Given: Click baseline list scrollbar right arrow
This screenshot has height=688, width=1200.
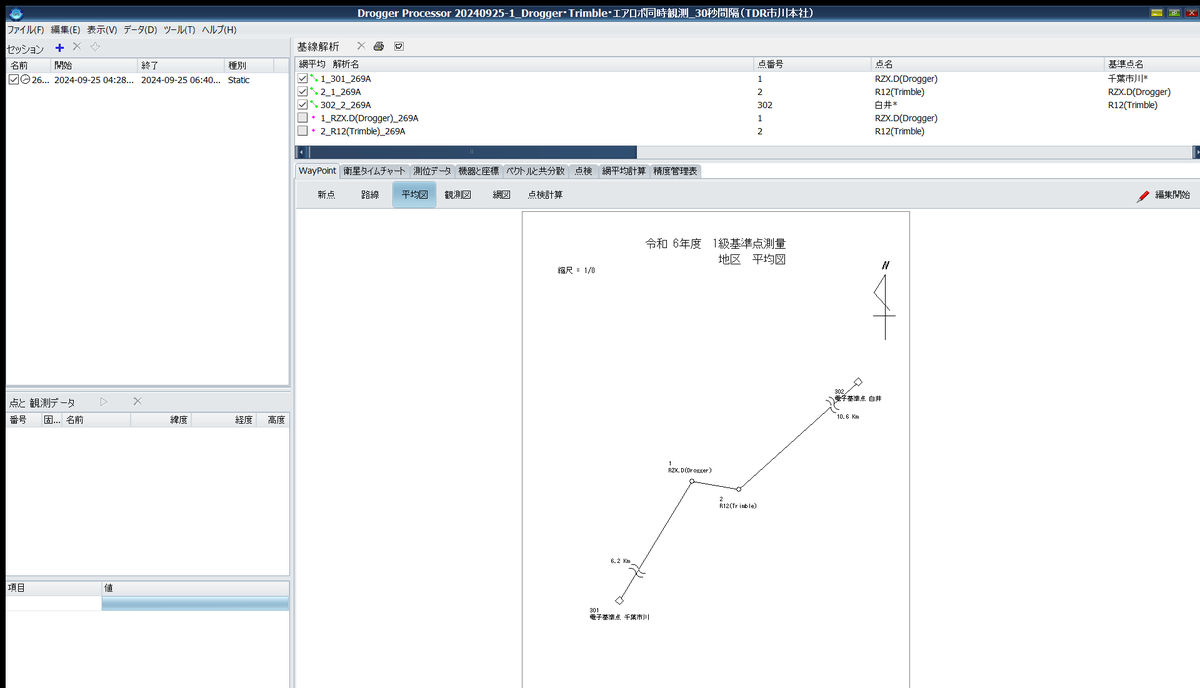Looking at the screenshot, I should tap(1196, 152).
